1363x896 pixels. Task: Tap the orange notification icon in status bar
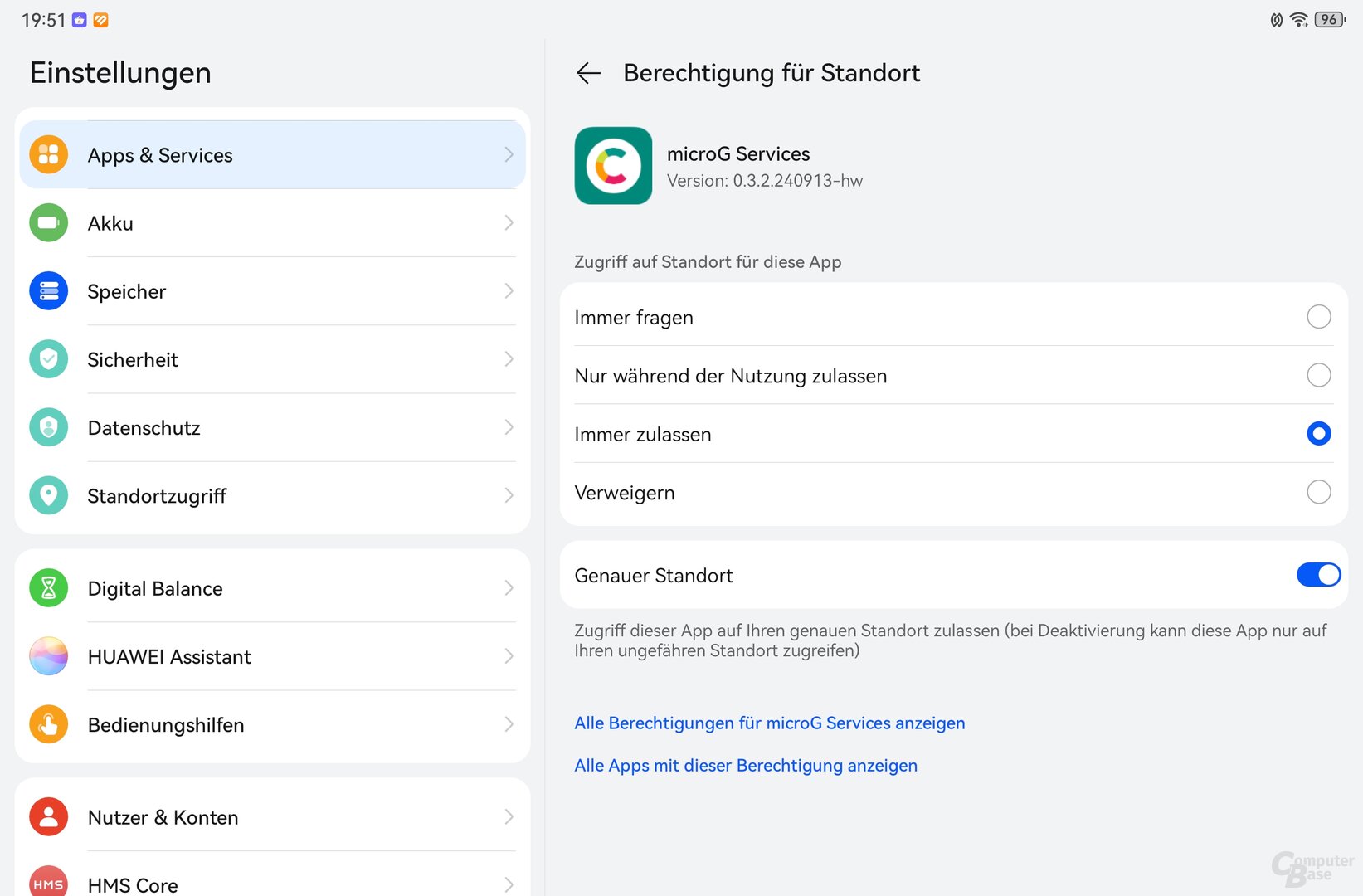click(100, 20)
